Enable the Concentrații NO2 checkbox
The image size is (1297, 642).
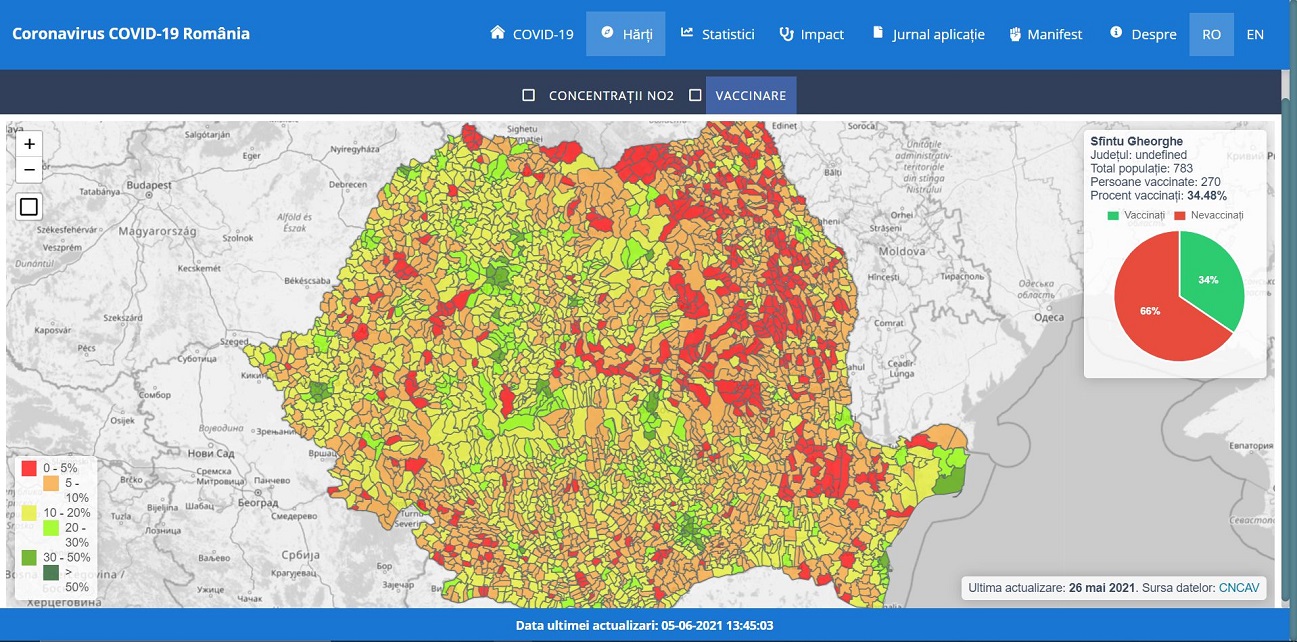click(x=529, y=96)
